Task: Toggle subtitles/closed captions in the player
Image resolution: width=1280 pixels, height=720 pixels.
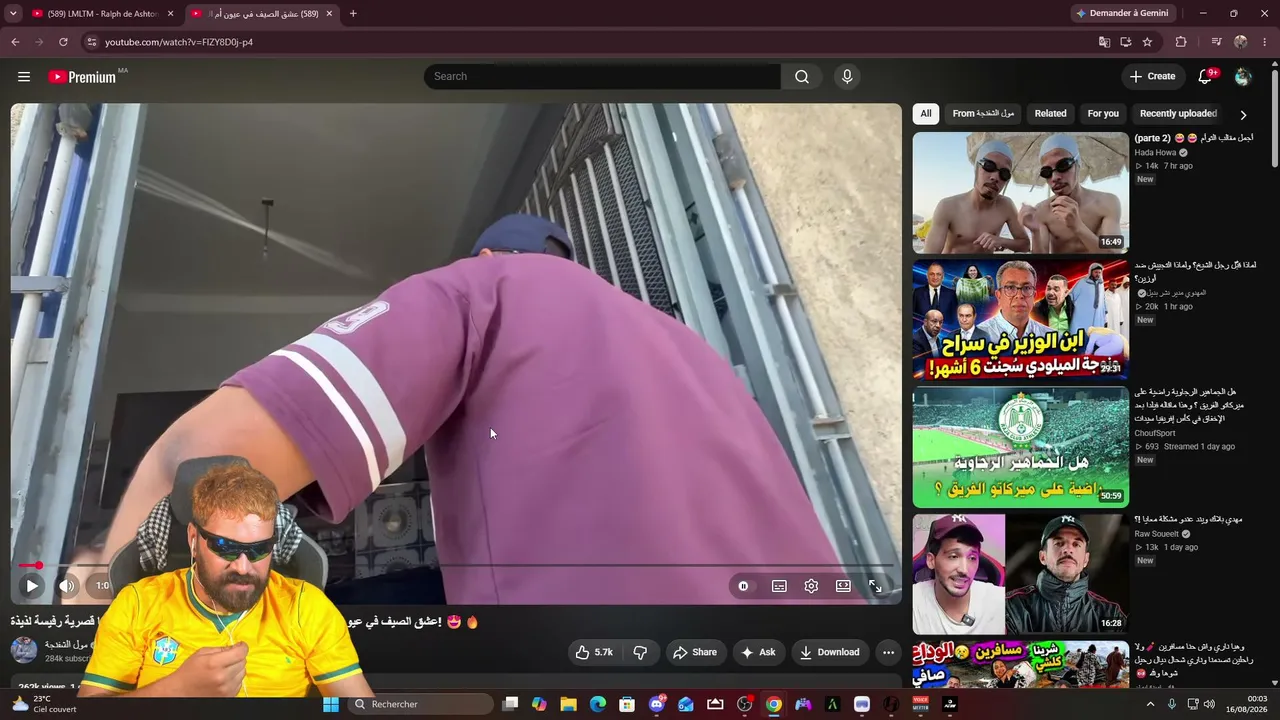Action: point(779,586)
